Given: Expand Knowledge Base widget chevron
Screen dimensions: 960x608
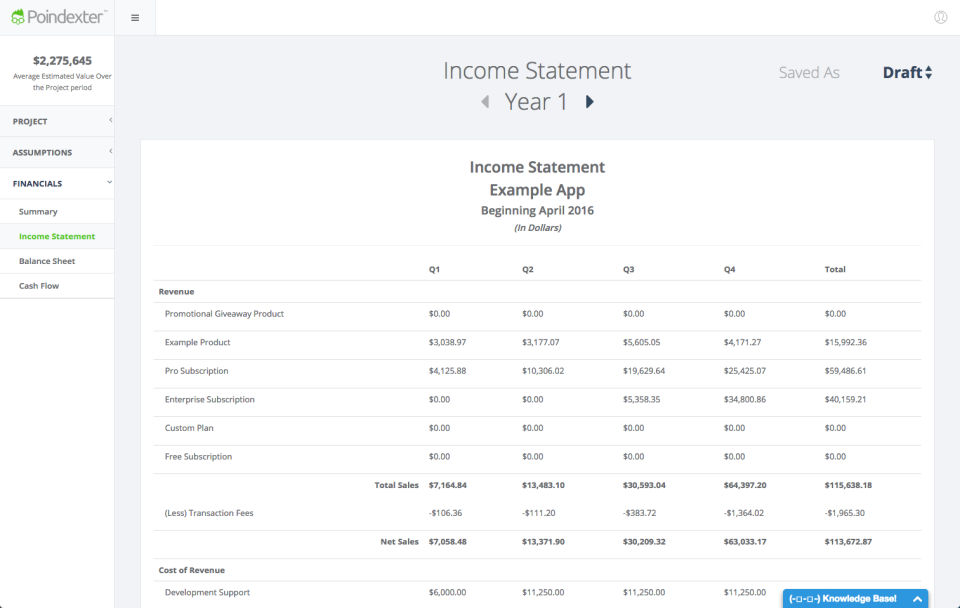Looking at the screenshot, I should [917, 599].
